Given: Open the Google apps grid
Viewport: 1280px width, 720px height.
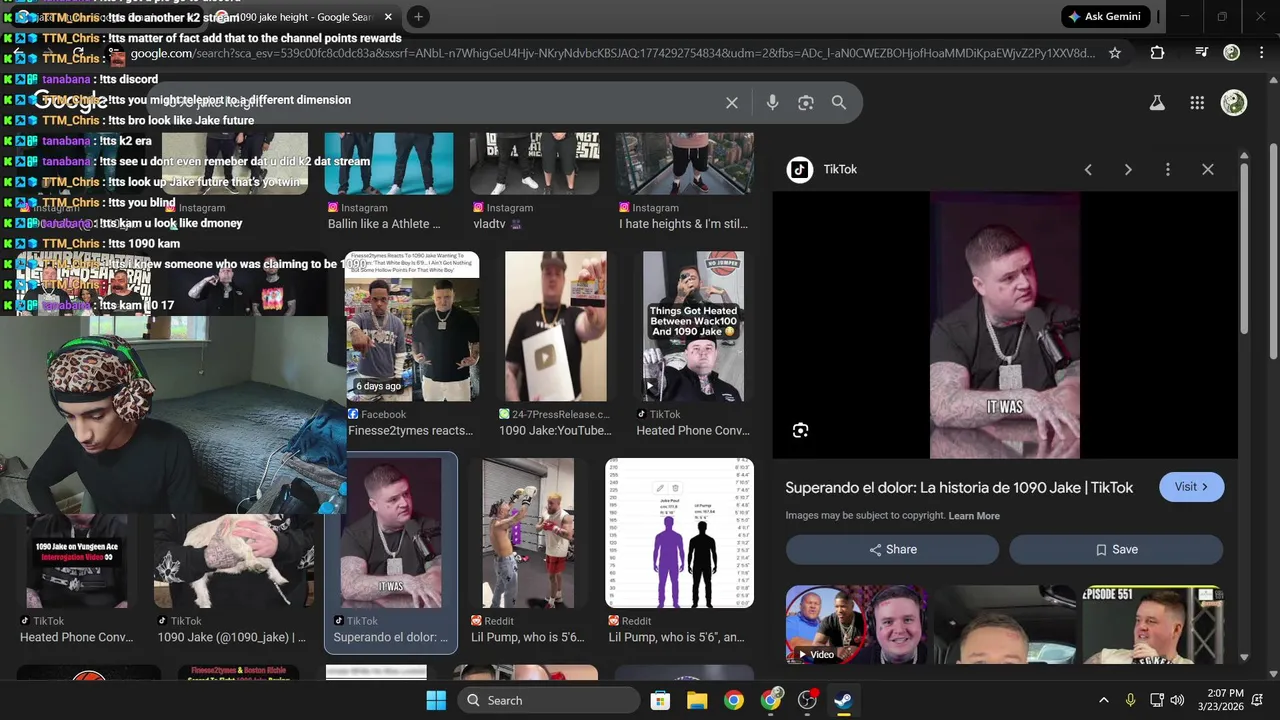Looking at the screenshot, I should (x=1197, y=103).
